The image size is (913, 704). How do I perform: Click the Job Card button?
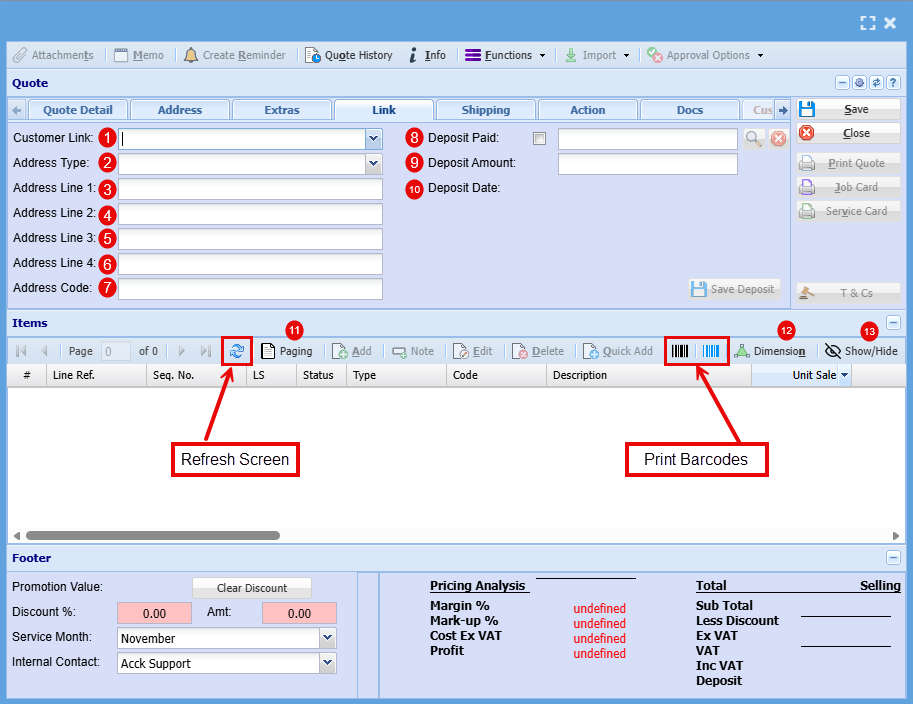848,188
